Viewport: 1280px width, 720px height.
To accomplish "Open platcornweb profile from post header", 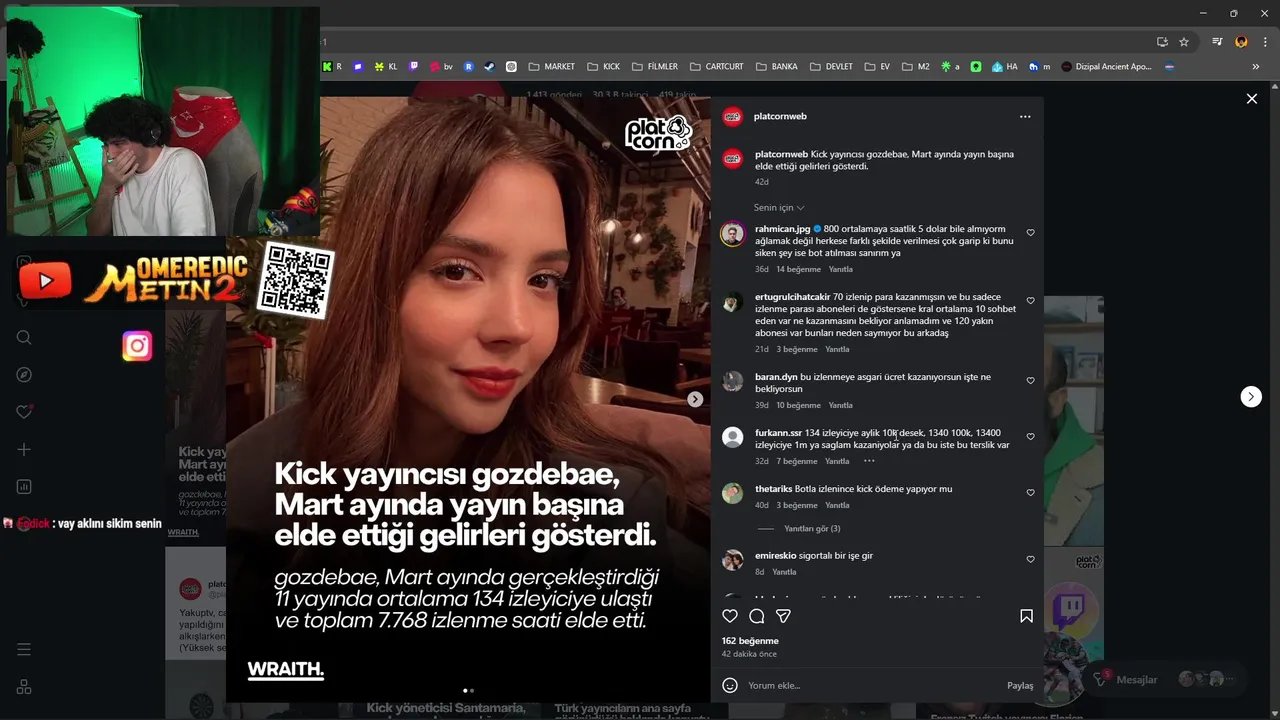I will coord(780,117).
